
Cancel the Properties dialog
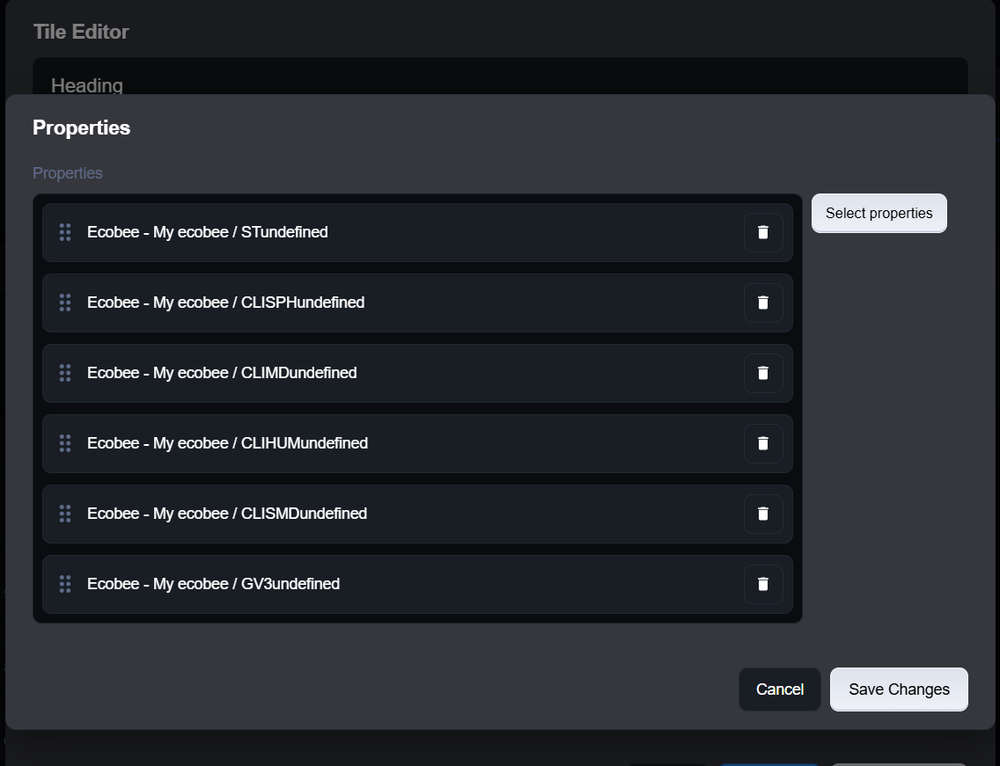[779, 689]
